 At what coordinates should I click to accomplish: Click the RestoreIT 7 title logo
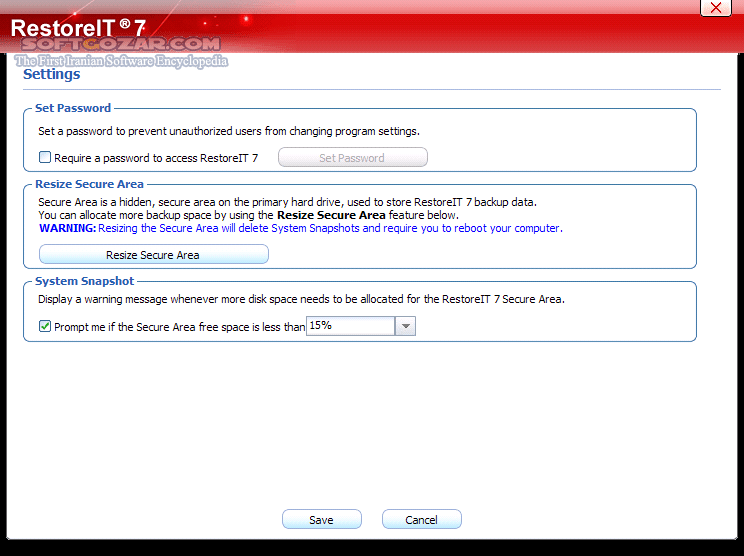(x=78, y=28)
